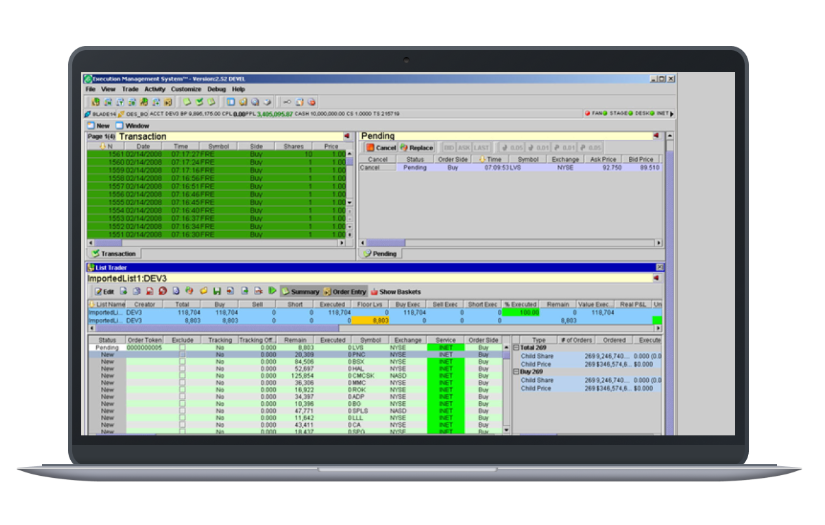Click the multicolor refresh icon in List Trader toolbar
The image size is (825, 525).
189,291
